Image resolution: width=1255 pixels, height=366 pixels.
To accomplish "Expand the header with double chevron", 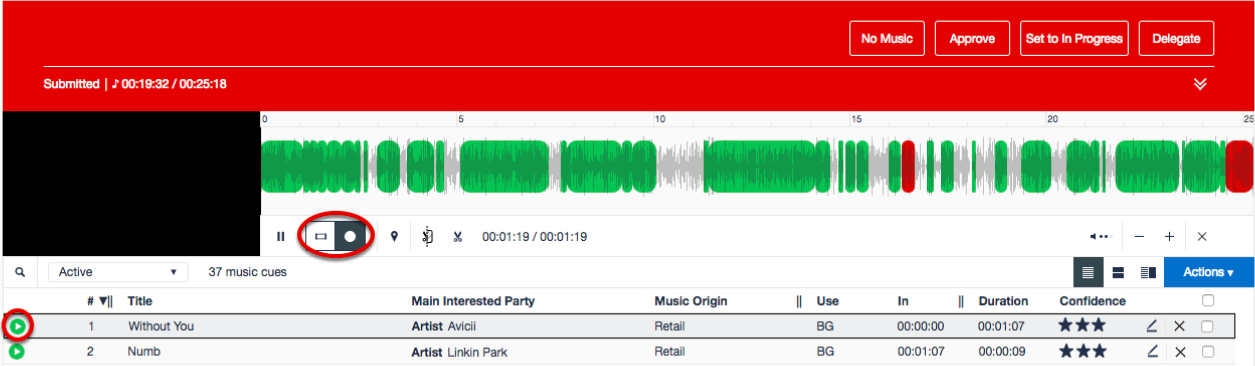I will (1200, 84).
